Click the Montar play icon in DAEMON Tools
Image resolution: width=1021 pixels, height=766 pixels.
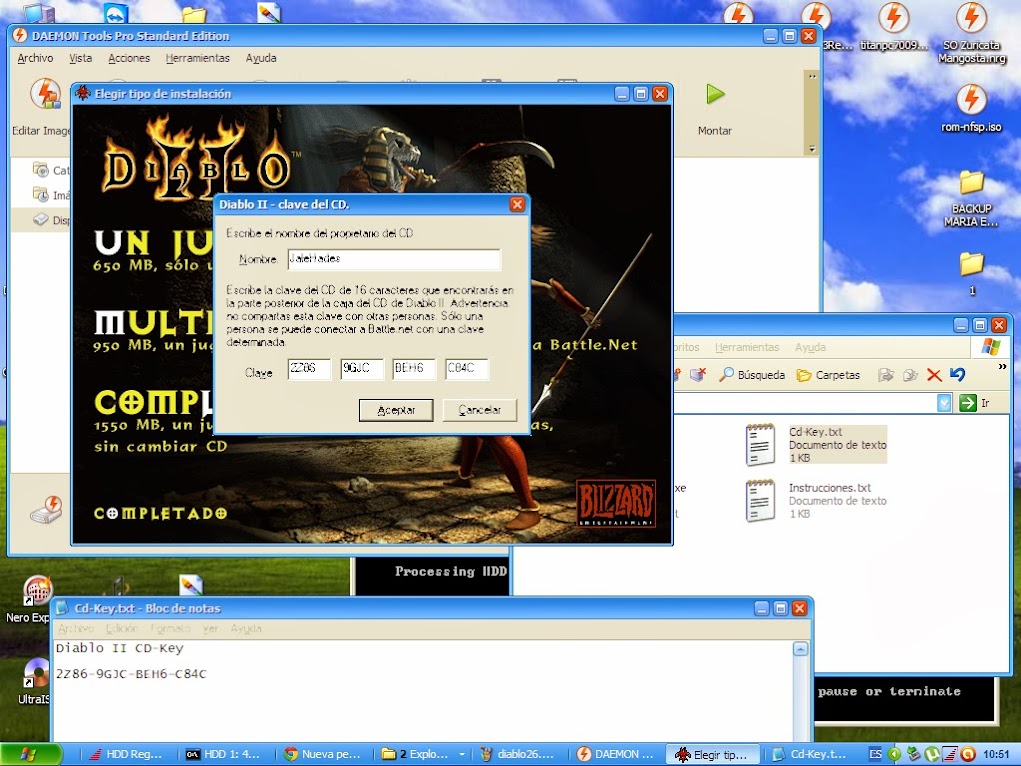point(715,95)
